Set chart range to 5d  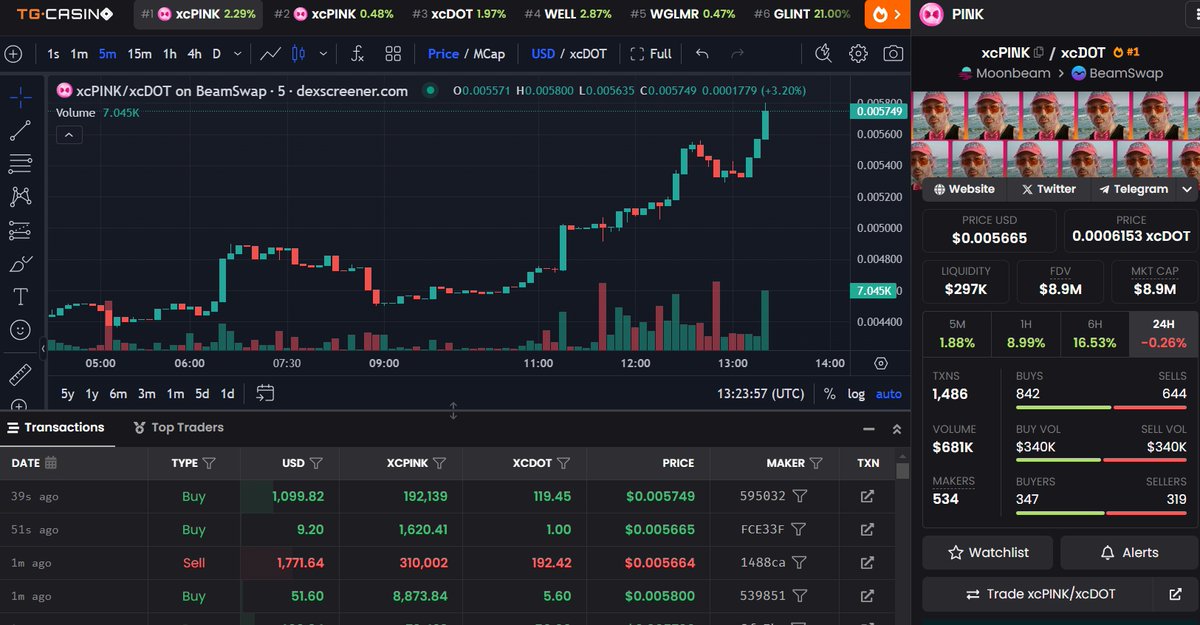tap(202, 394)
